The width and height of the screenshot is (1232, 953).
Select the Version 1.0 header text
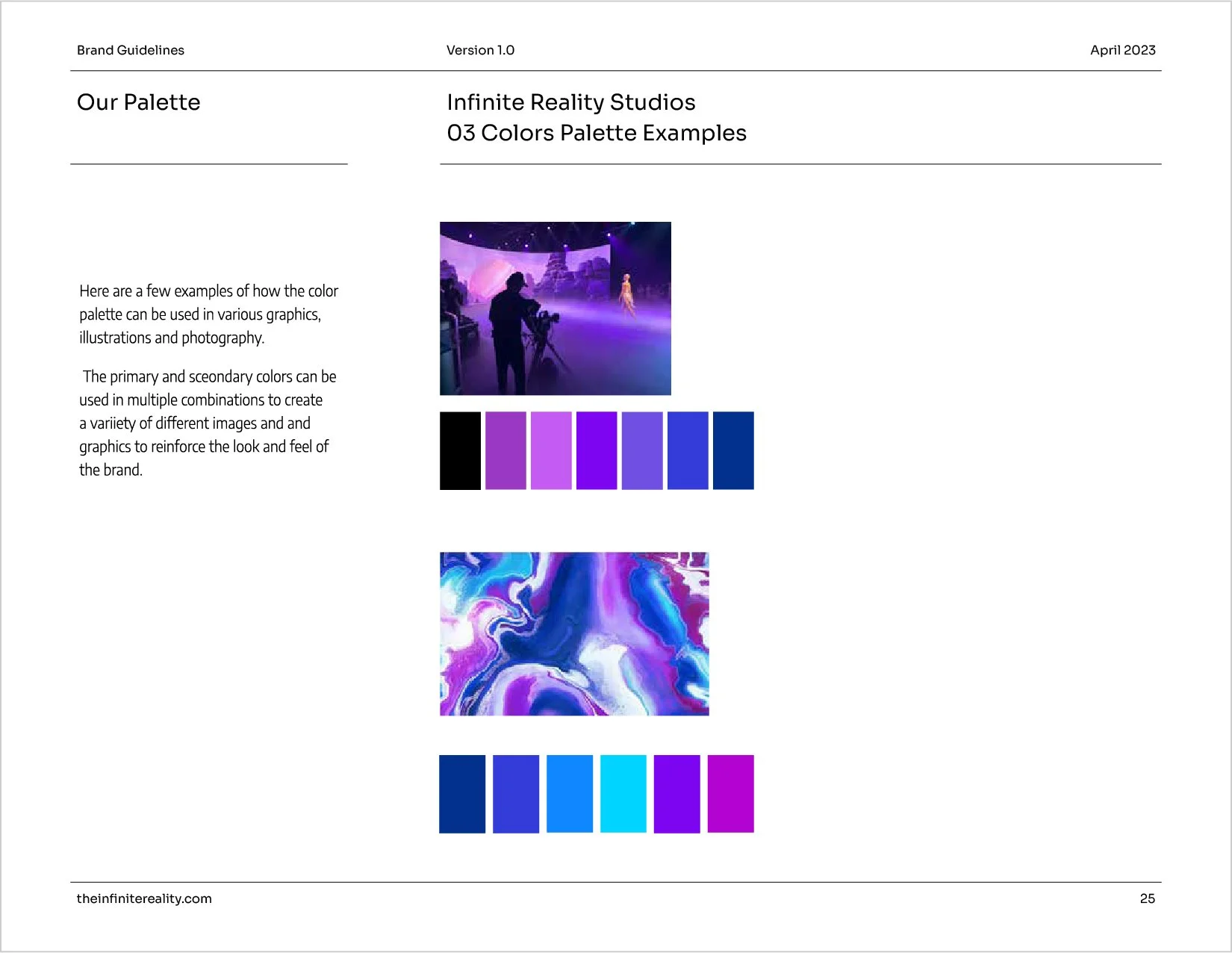click(x=480, y=50)
